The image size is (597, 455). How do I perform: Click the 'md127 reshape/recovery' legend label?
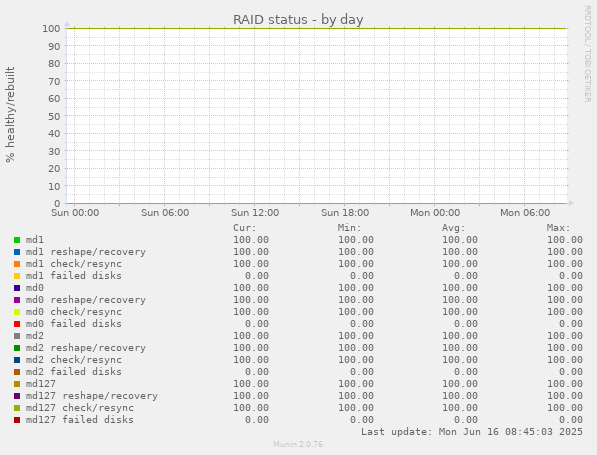92,396
